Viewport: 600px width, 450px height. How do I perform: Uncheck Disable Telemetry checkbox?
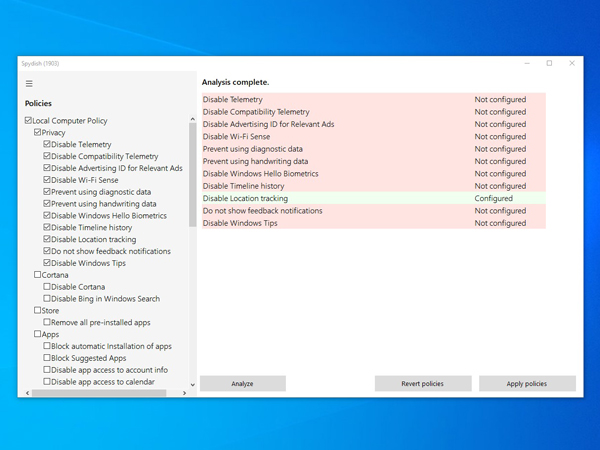click(x=47, y=144)
